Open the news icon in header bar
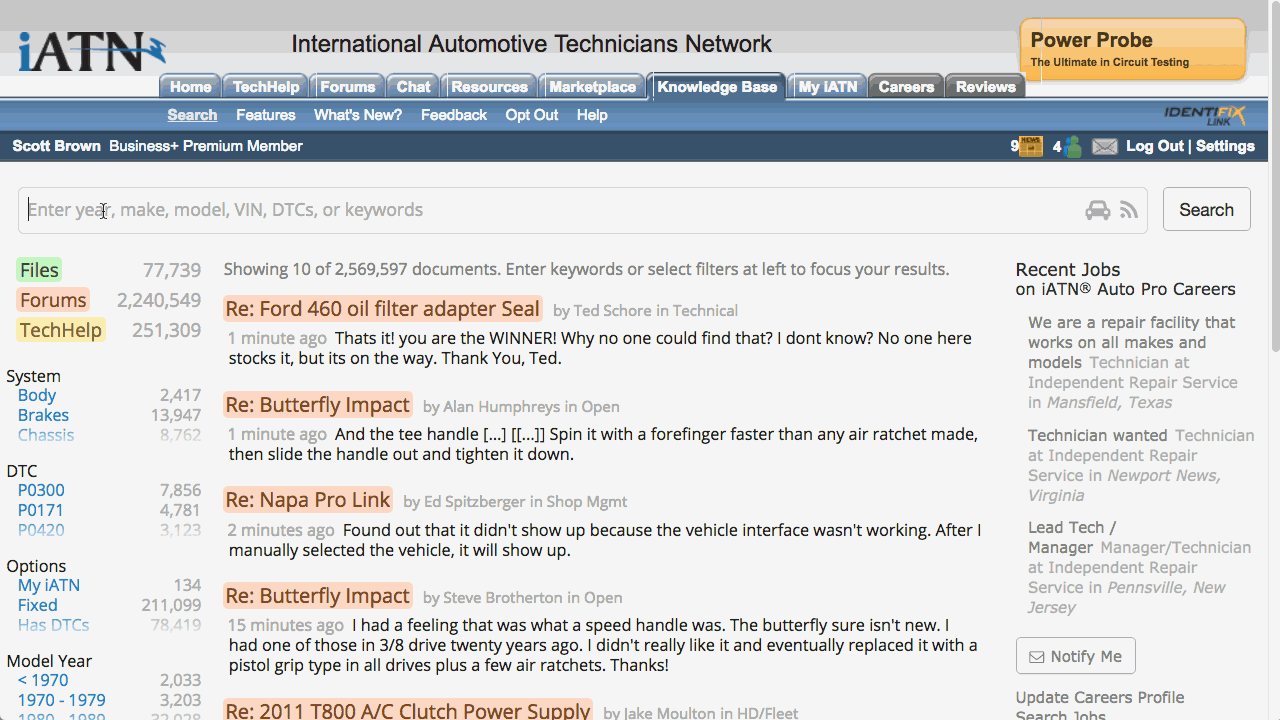 click(1030, 147)
